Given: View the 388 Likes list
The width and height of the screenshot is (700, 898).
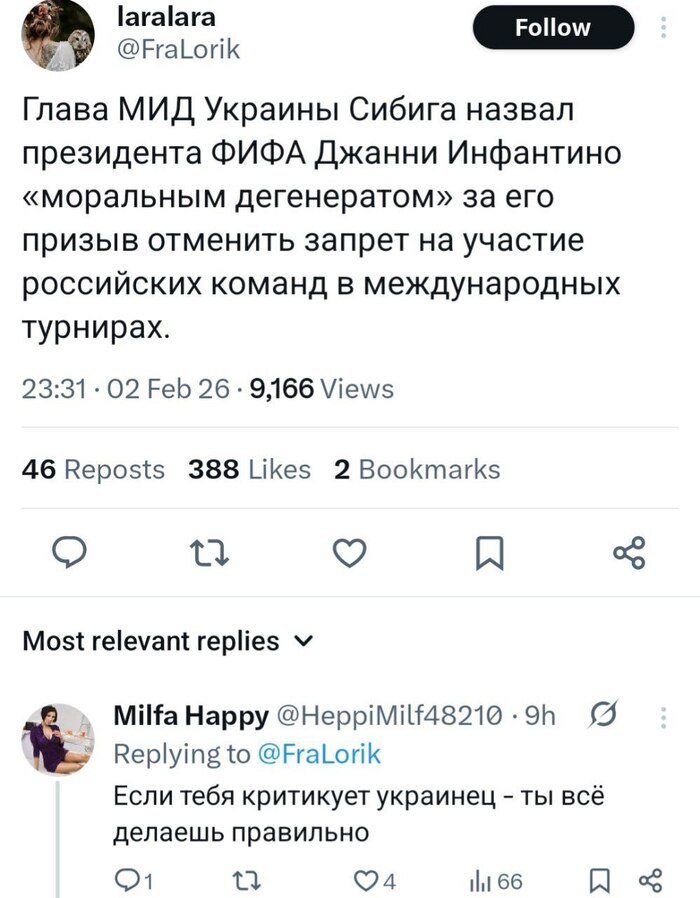Looking at the screenshot, I should [246, 468].
